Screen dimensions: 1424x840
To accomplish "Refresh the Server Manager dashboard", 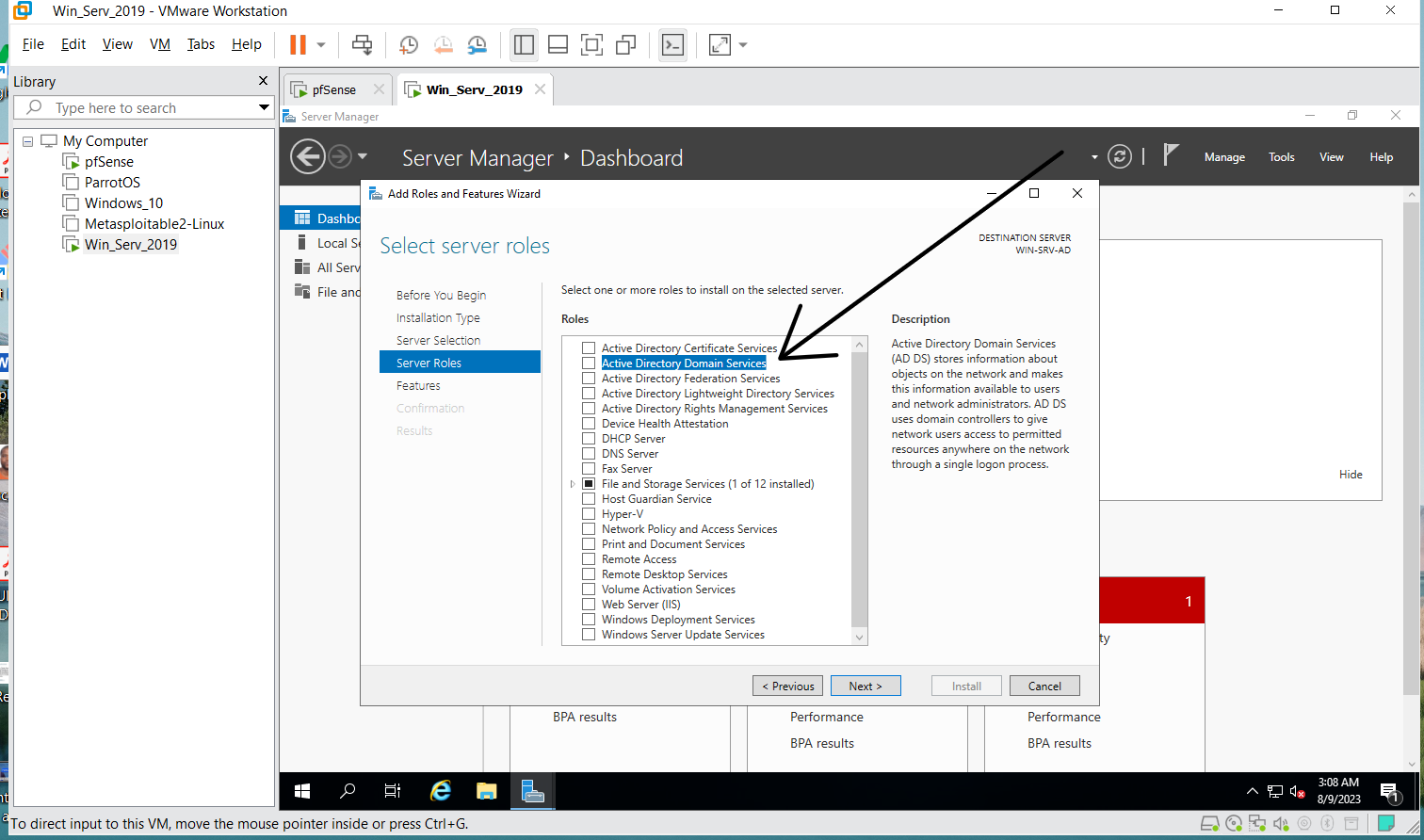I will tap(1119, 156).
